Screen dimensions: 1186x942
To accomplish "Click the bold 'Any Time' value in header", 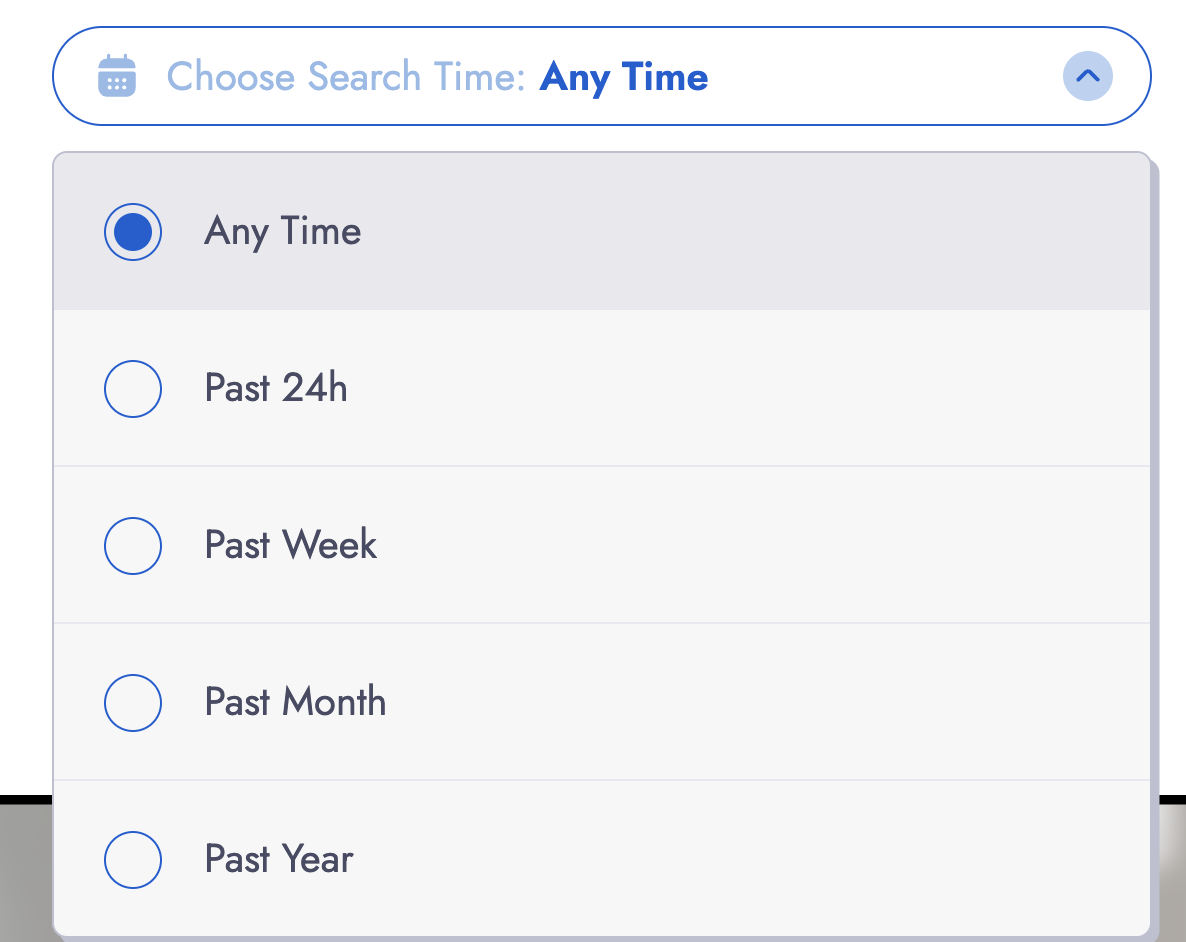I will (x=624, y=78).
